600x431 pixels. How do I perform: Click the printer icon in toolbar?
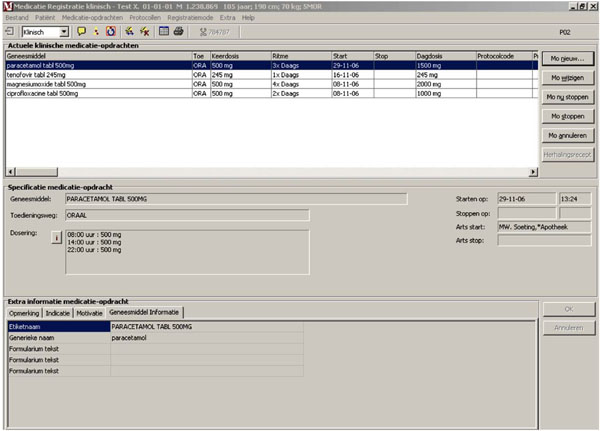[x=177, y=32]
